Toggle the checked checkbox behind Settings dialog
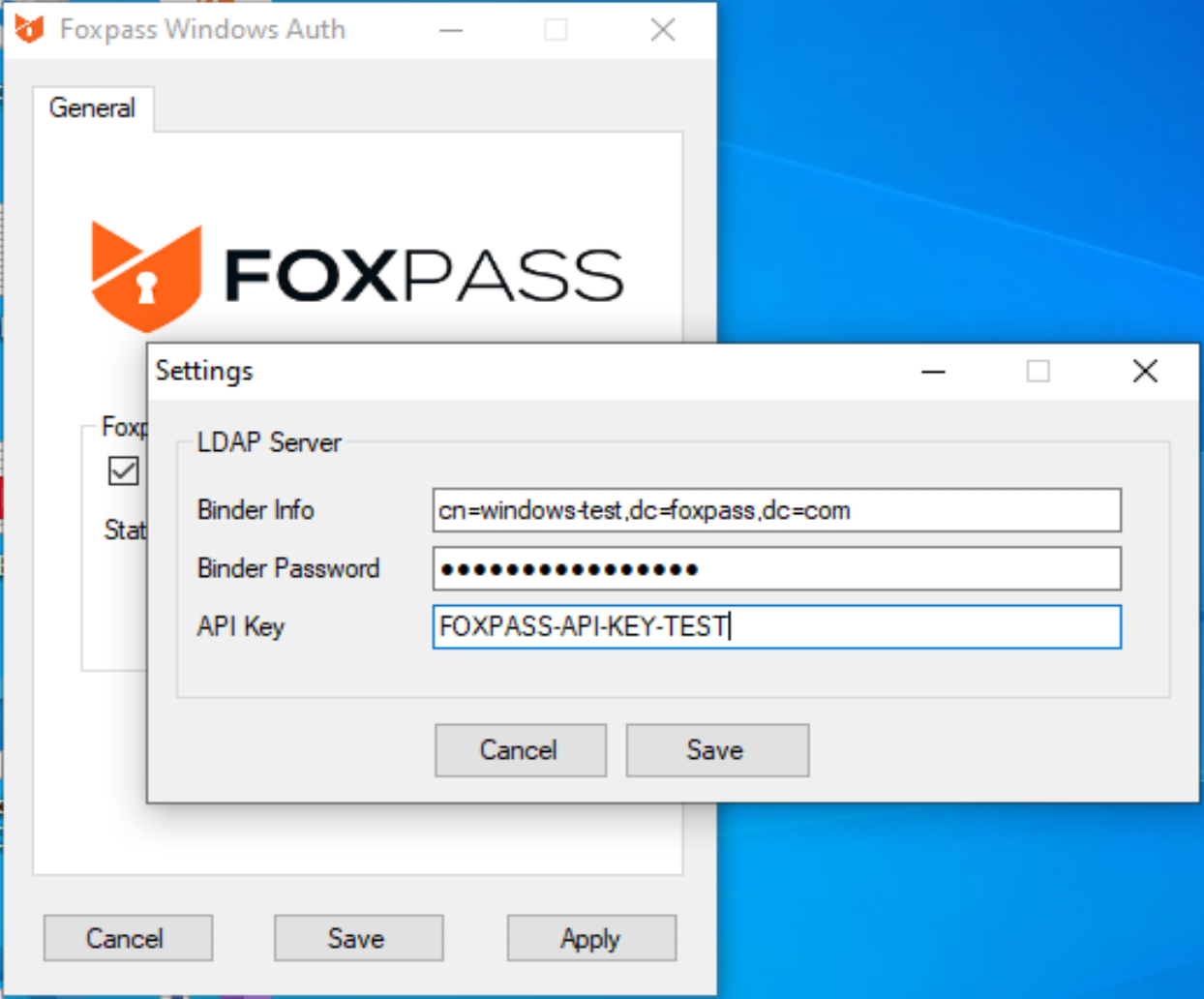 [123, 471]
